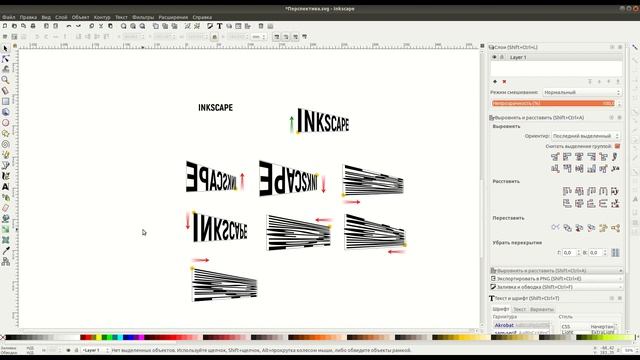Select the Rectangle tool

coord(5,101)
